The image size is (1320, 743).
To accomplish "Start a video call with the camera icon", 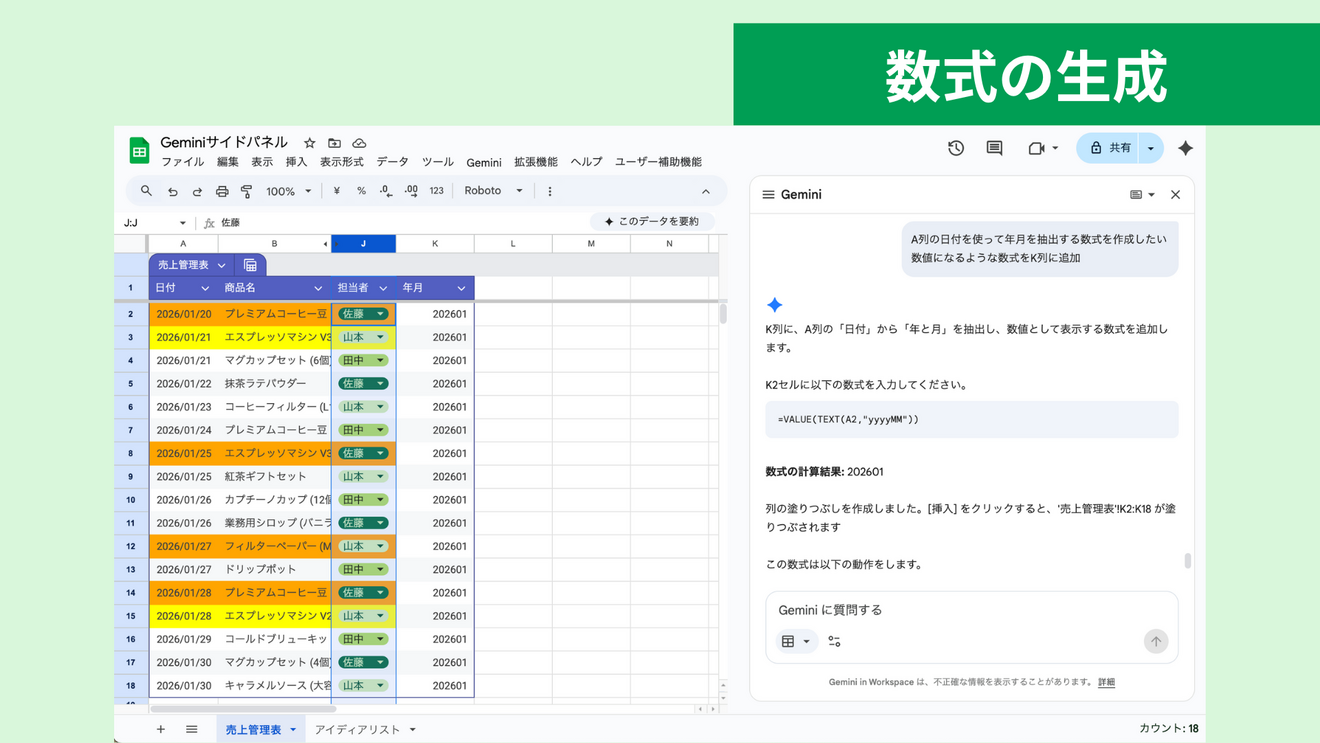I will point(1036,148).
